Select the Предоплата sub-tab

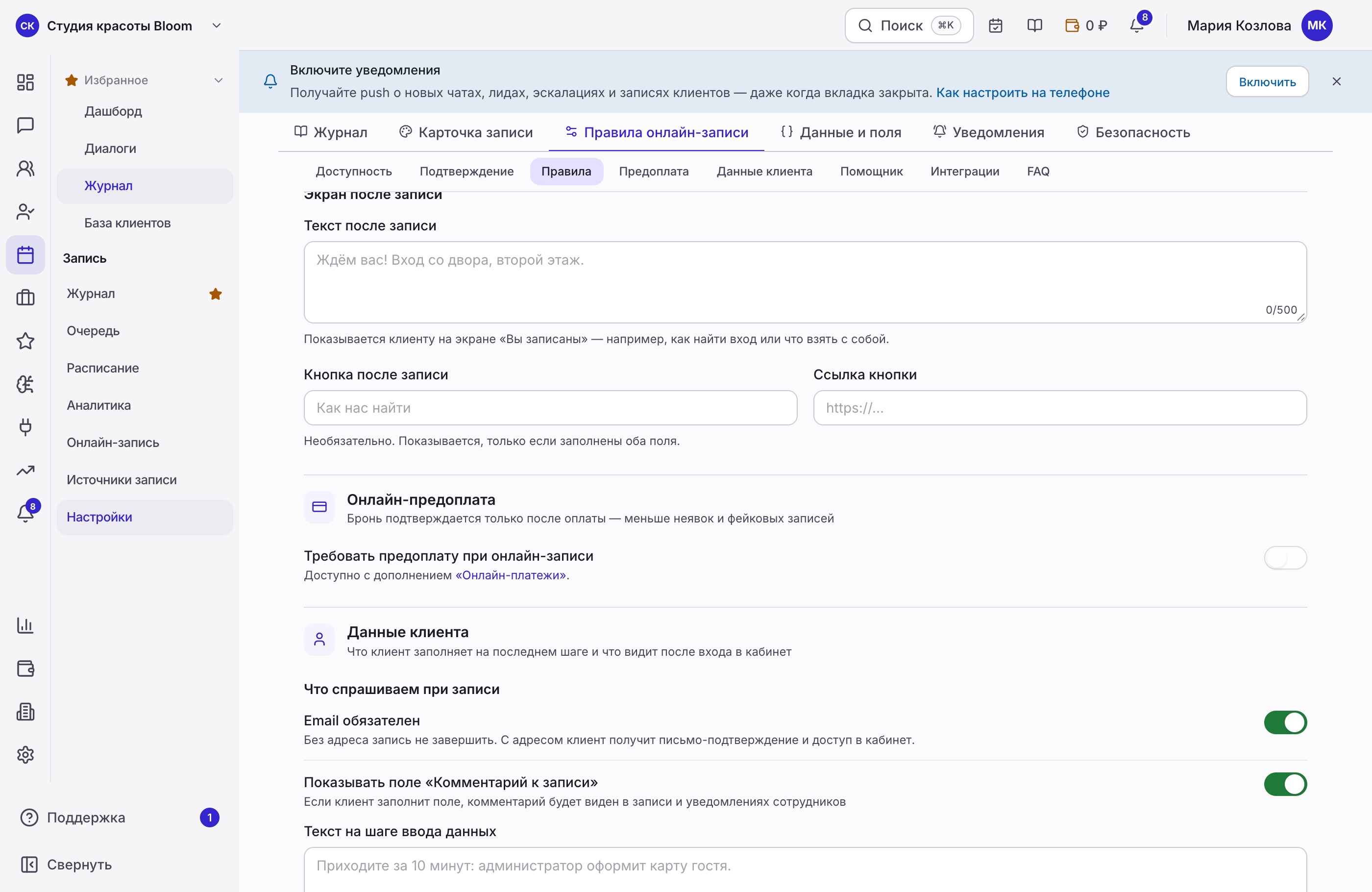[x=654, y=171]
